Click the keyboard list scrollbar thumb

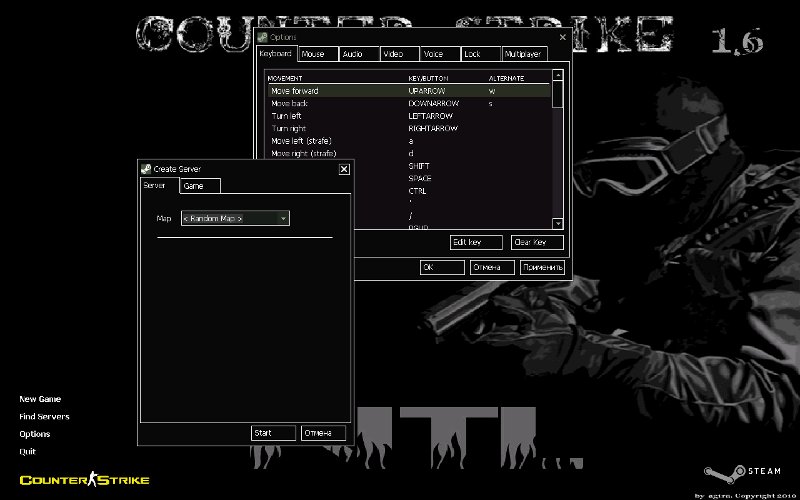click(558, 94)
